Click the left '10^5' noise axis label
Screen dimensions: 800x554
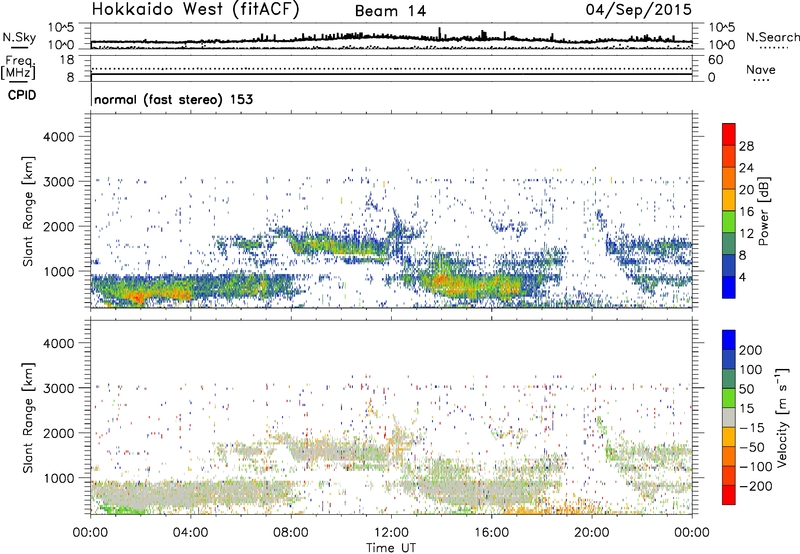click(x=61, y=28)
